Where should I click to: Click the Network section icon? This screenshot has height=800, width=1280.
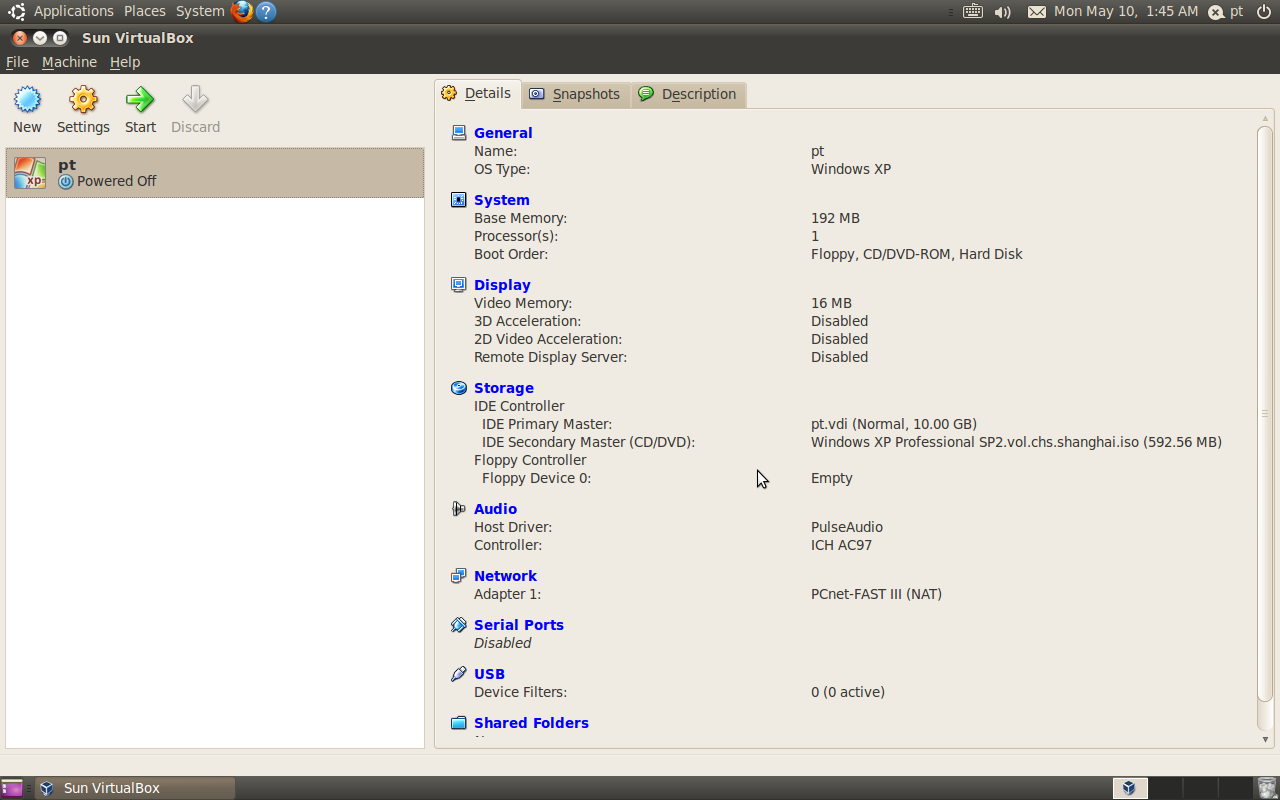tap(459, 576)
